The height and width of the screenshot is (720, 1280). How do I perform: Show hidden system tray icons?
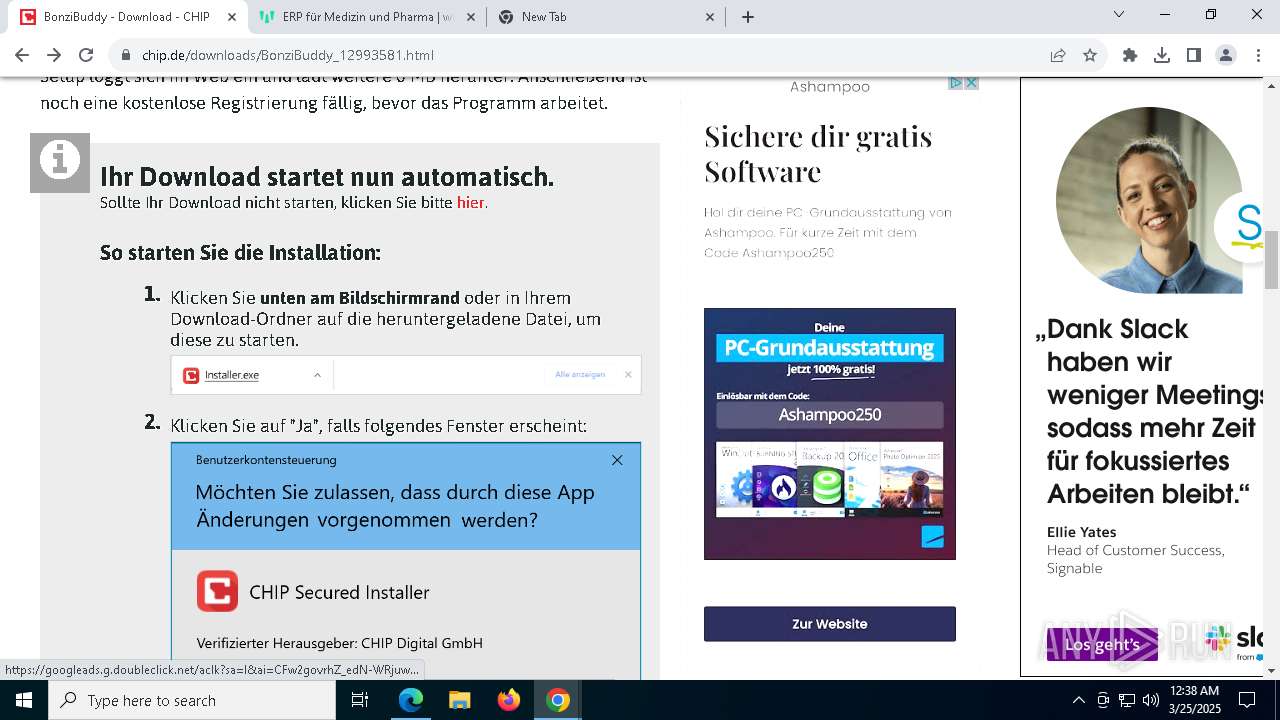1078,700
